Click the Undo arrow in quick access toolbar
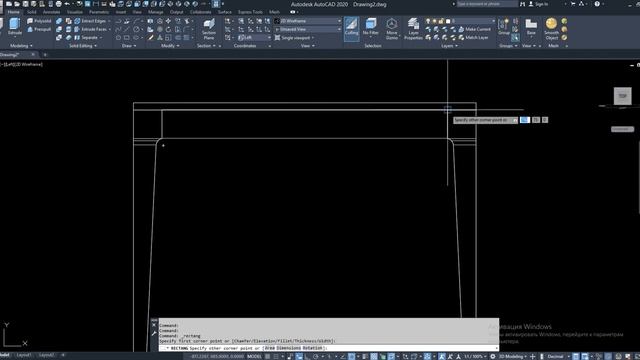 pos(67,4)
